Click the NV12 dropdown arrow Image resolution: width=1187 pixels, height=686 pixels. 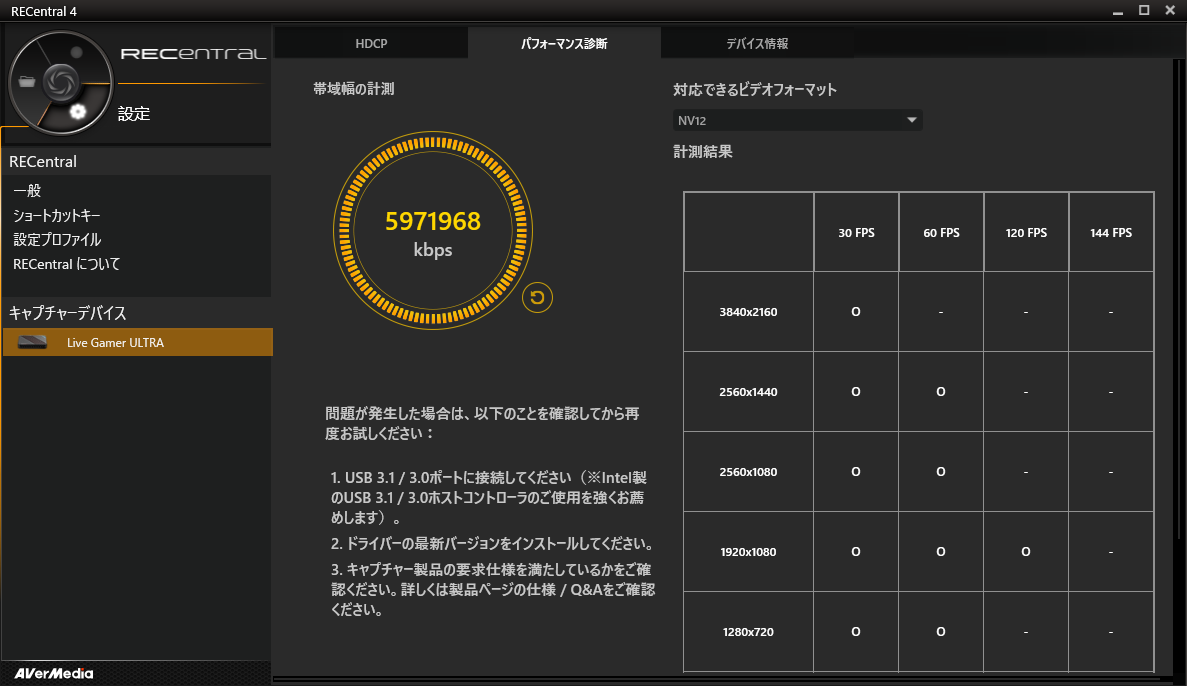click(911, 120)
